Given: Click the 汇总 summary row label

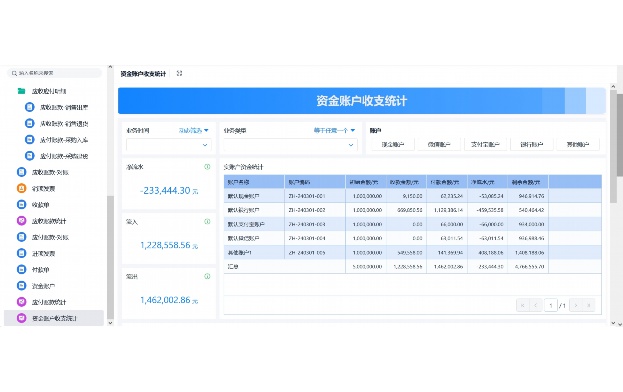Looking at the screenshot, I should pyautogui.click(x=233, y=267).
